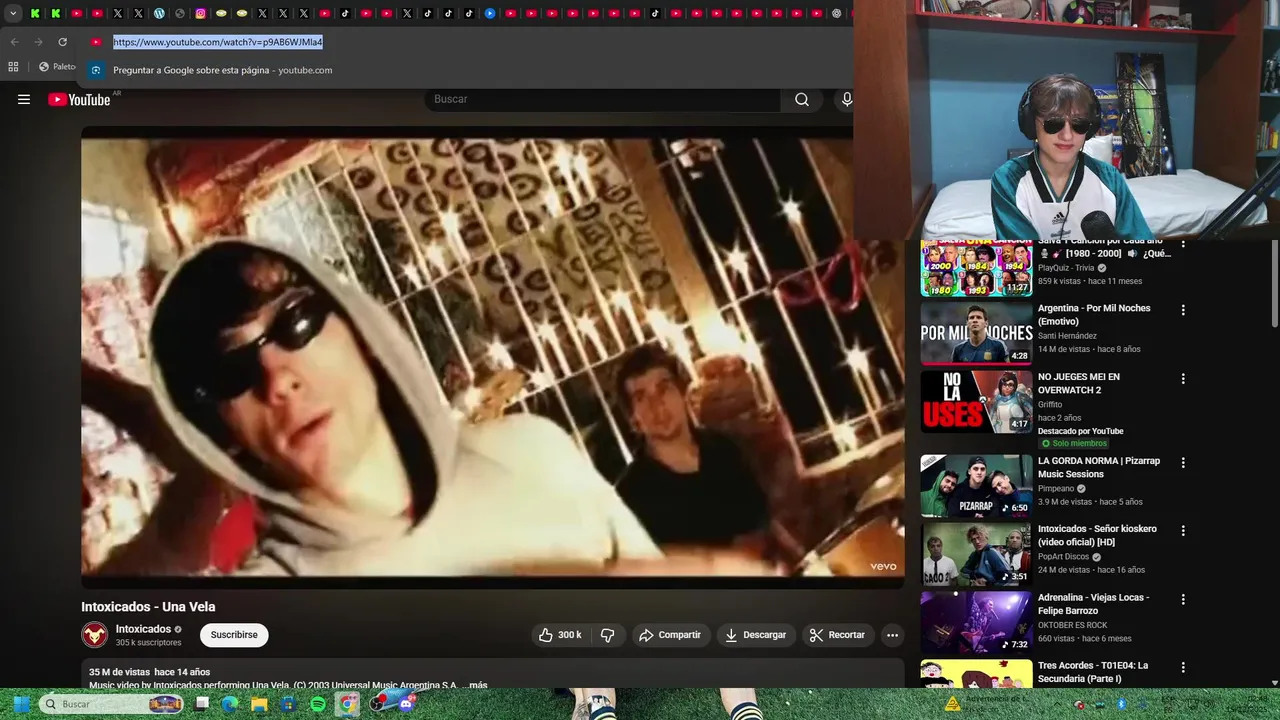Viewport: 1280px width, 720px height.
Task: Reload the page in the browser
Action: point(62,42)
